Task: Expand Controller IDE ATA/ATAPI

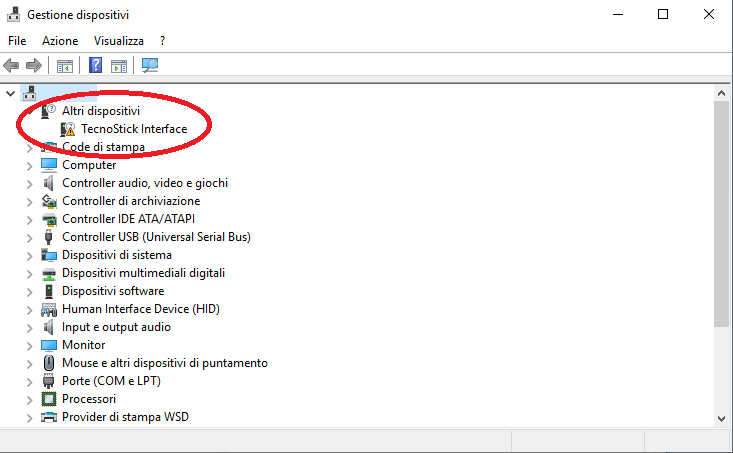Action: point(29,220)
